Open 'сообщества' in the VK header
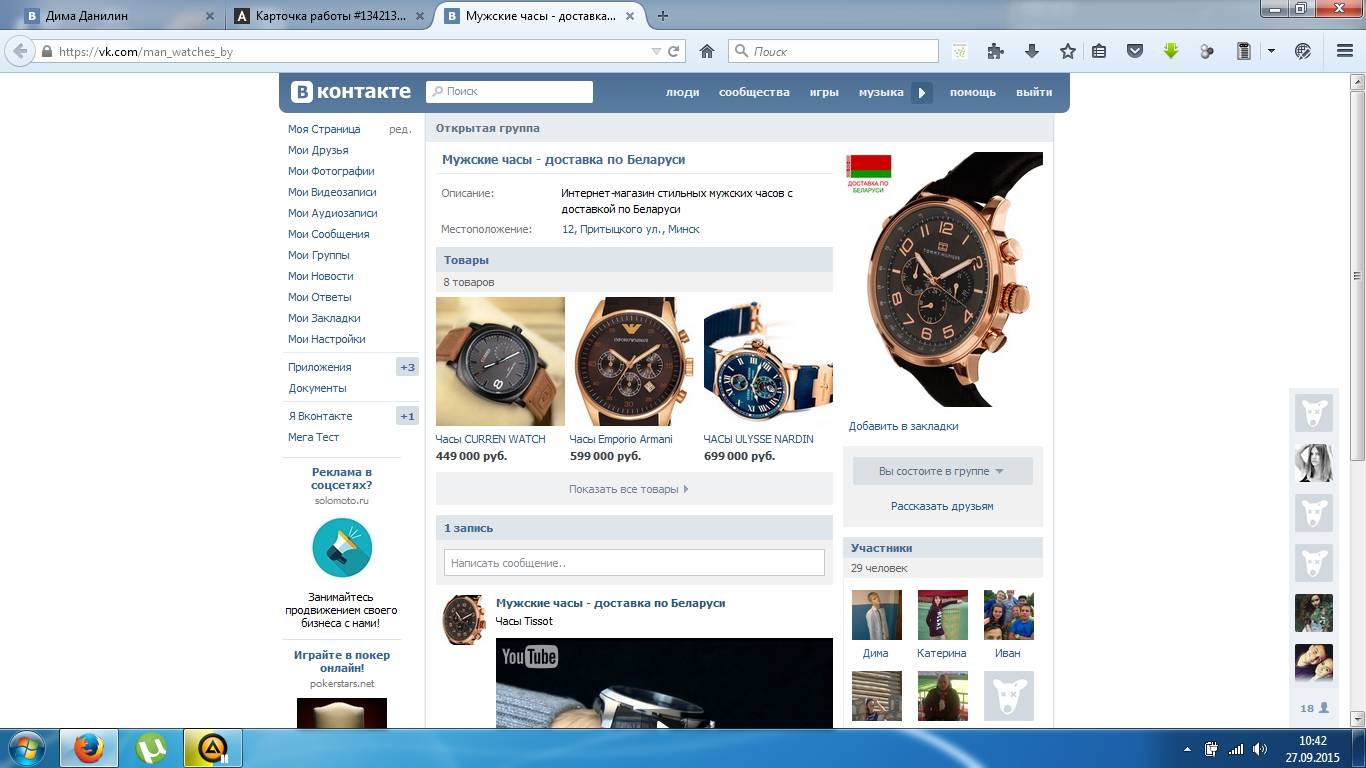Image resolution: width=1366 pixels, height=768 pixels. click(x=754, y=92)
